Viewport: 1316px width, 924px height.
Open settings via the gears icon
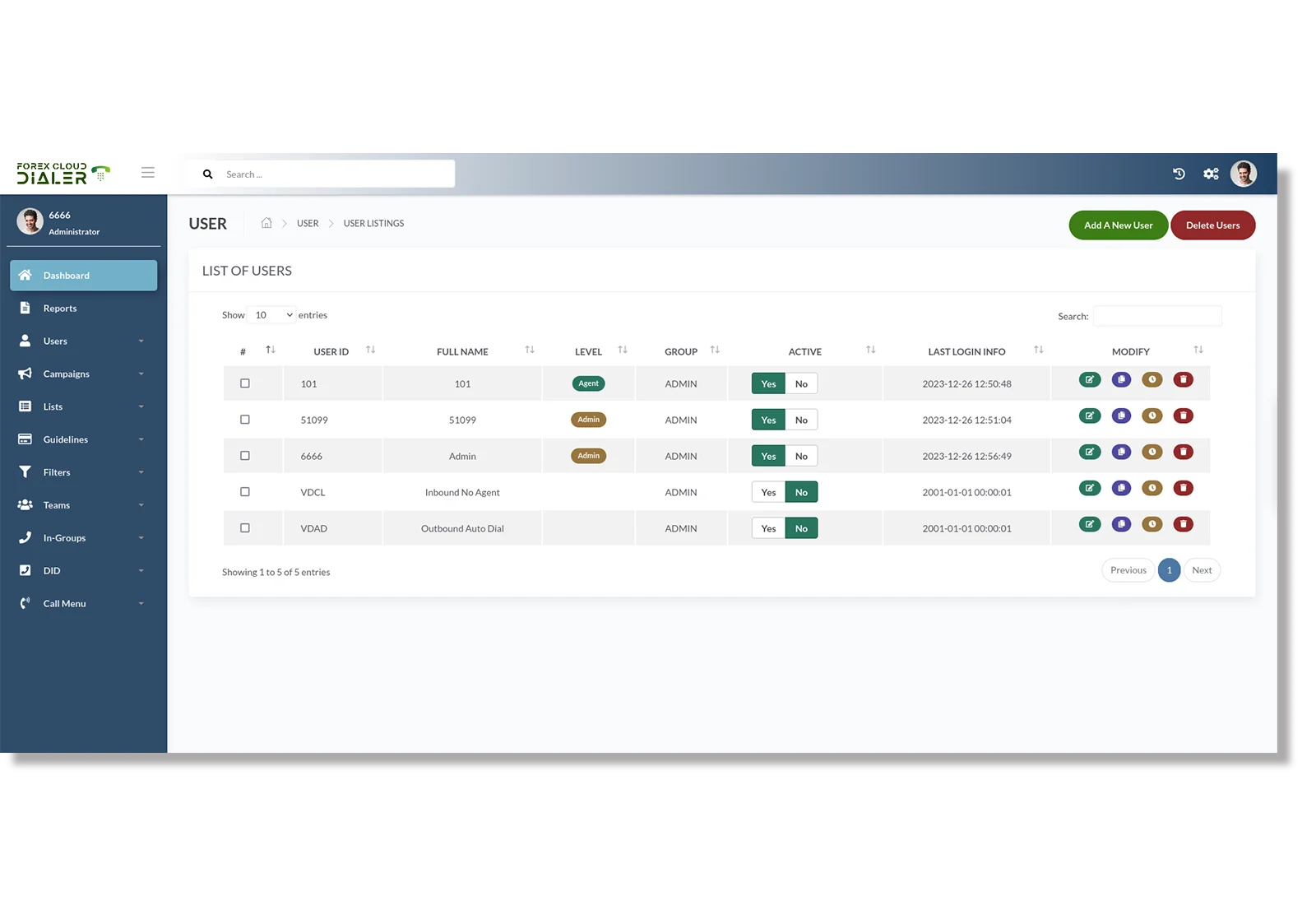click(1210, 173)
